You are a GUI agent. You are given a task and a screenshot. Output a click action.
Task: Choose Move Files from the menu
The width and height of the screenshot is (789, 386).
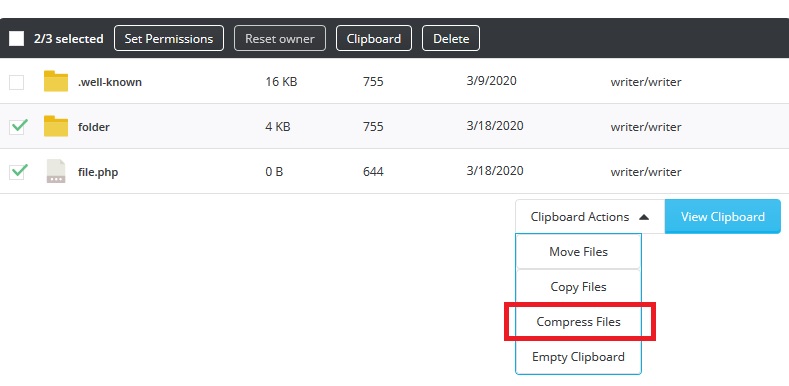point(579,251)
